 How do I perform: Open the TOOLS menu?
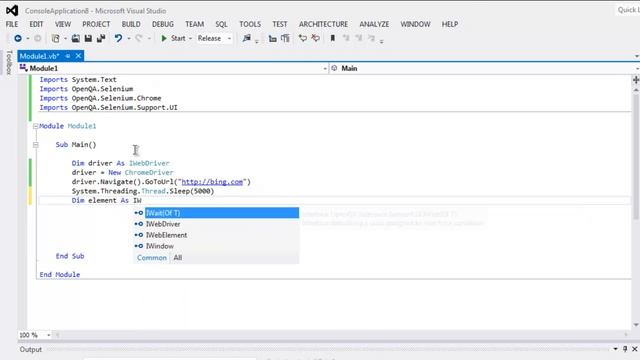pos(250,24)
